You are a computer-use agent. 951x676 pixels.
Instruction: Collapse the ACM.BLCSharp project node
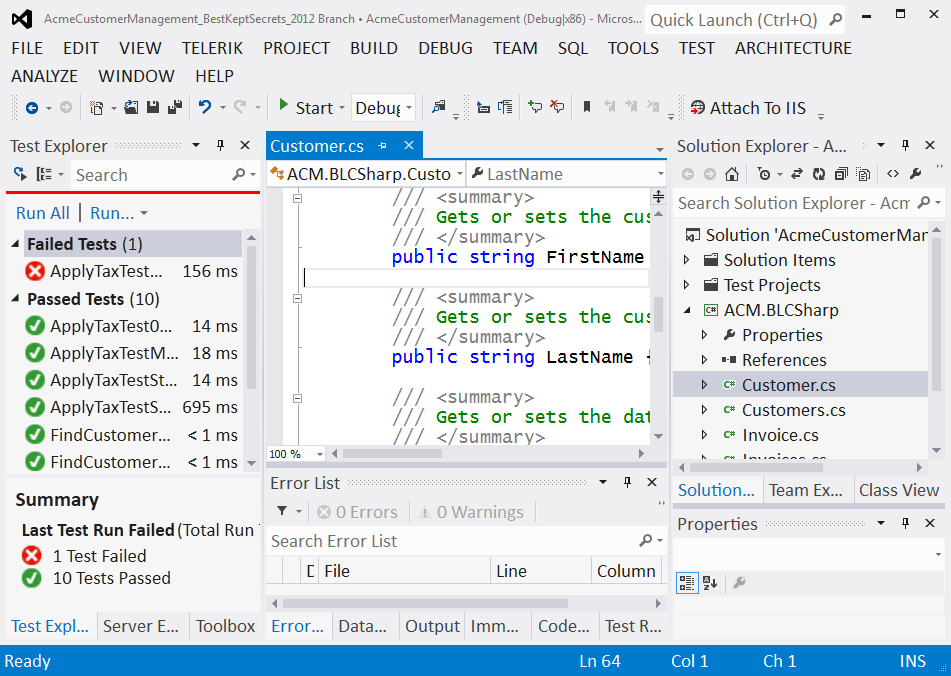click(x=687, y=310)
